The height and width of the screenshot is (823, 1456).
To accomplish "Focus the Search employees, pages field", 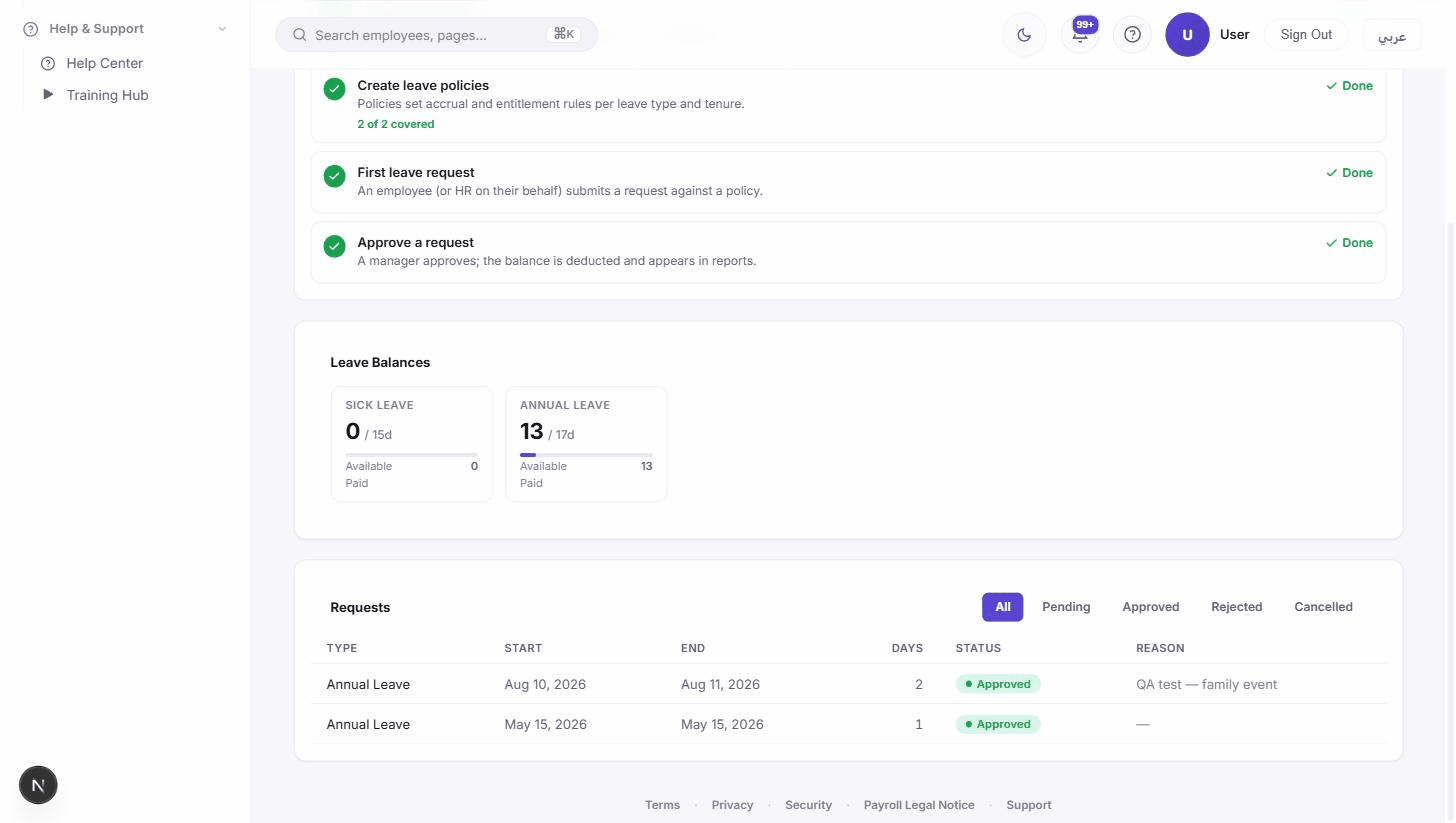I will [x=436, y=35].
